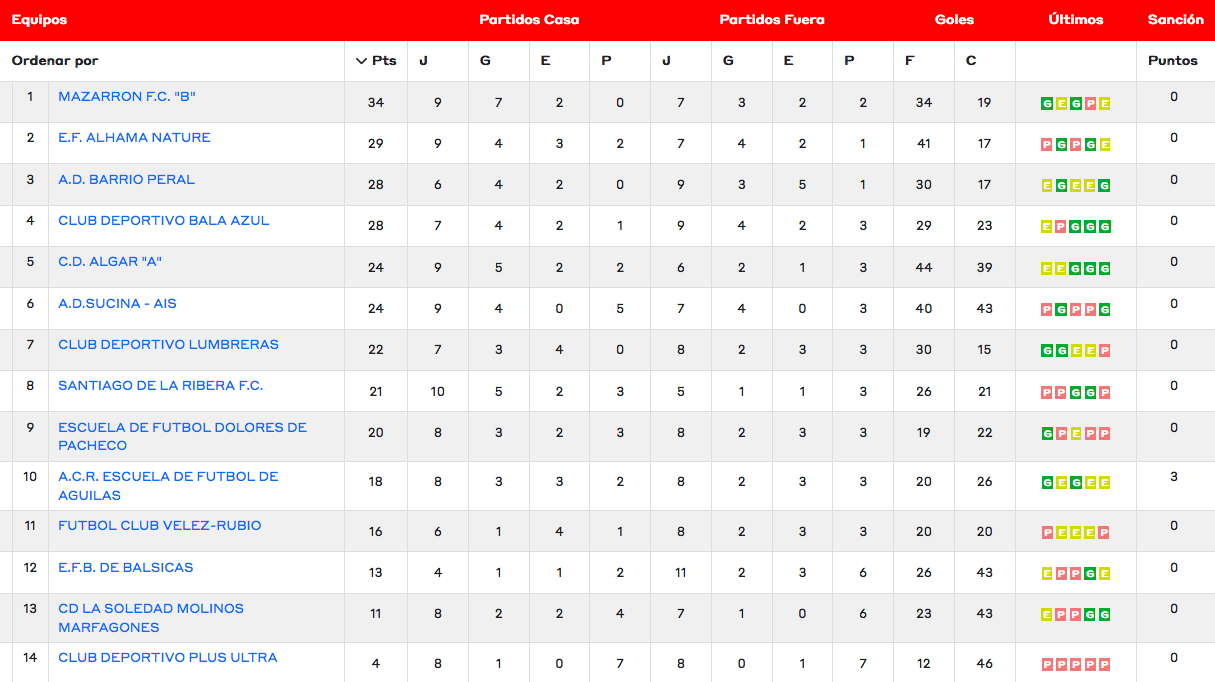Click the green G badge for Dolores de Pacheco
1215x682 pixels.
[x=1047, y=434]
